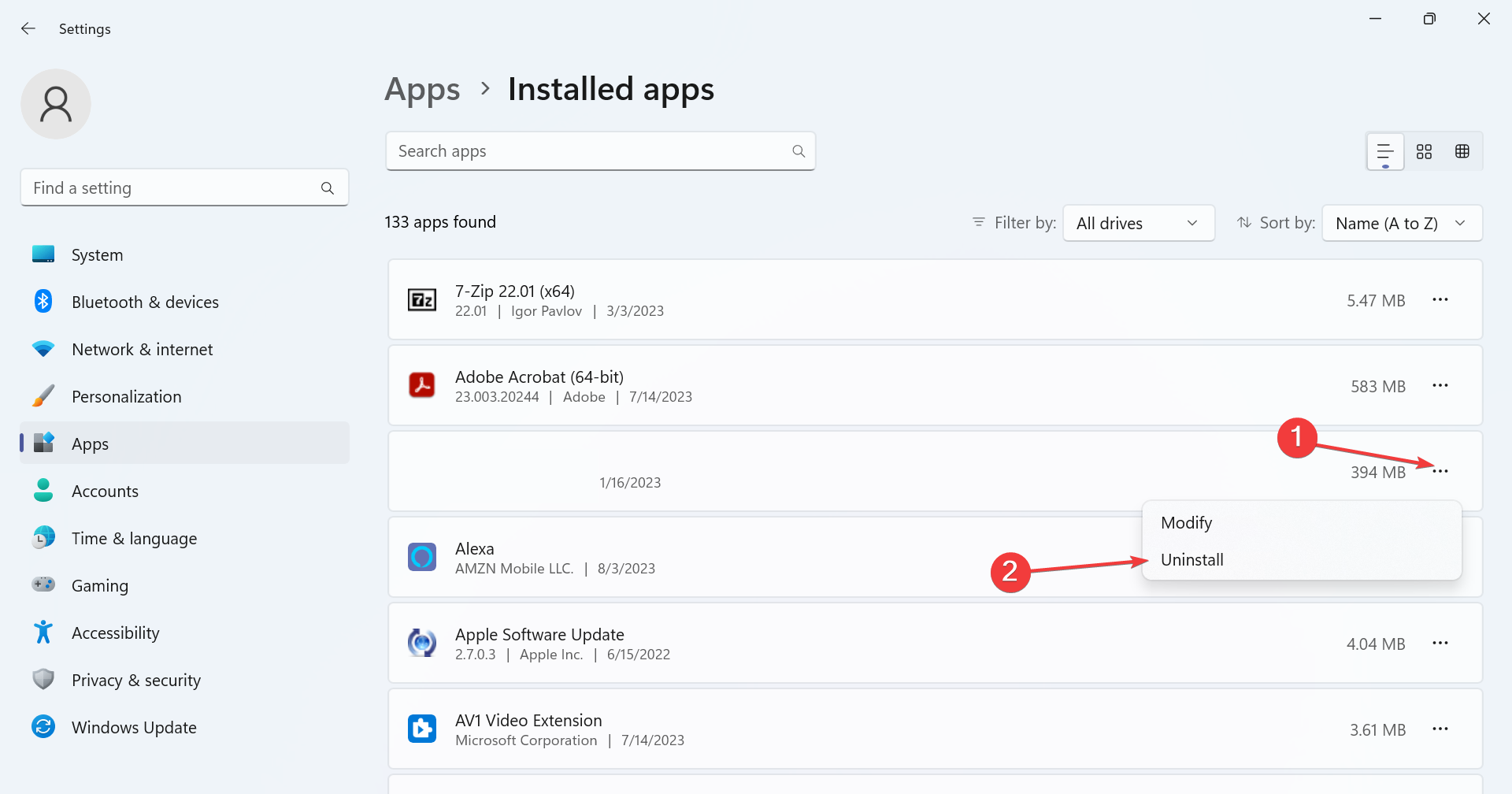
Task: Click the back arrow in Settings
Action: pyautogui.click(x=28, y=28)
